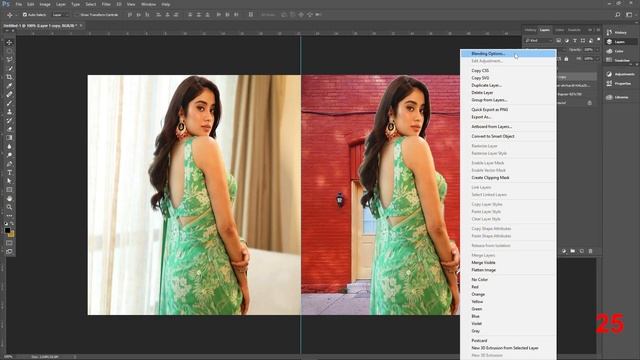
Task: Select the Dodge tool
Action: (9, 155)
